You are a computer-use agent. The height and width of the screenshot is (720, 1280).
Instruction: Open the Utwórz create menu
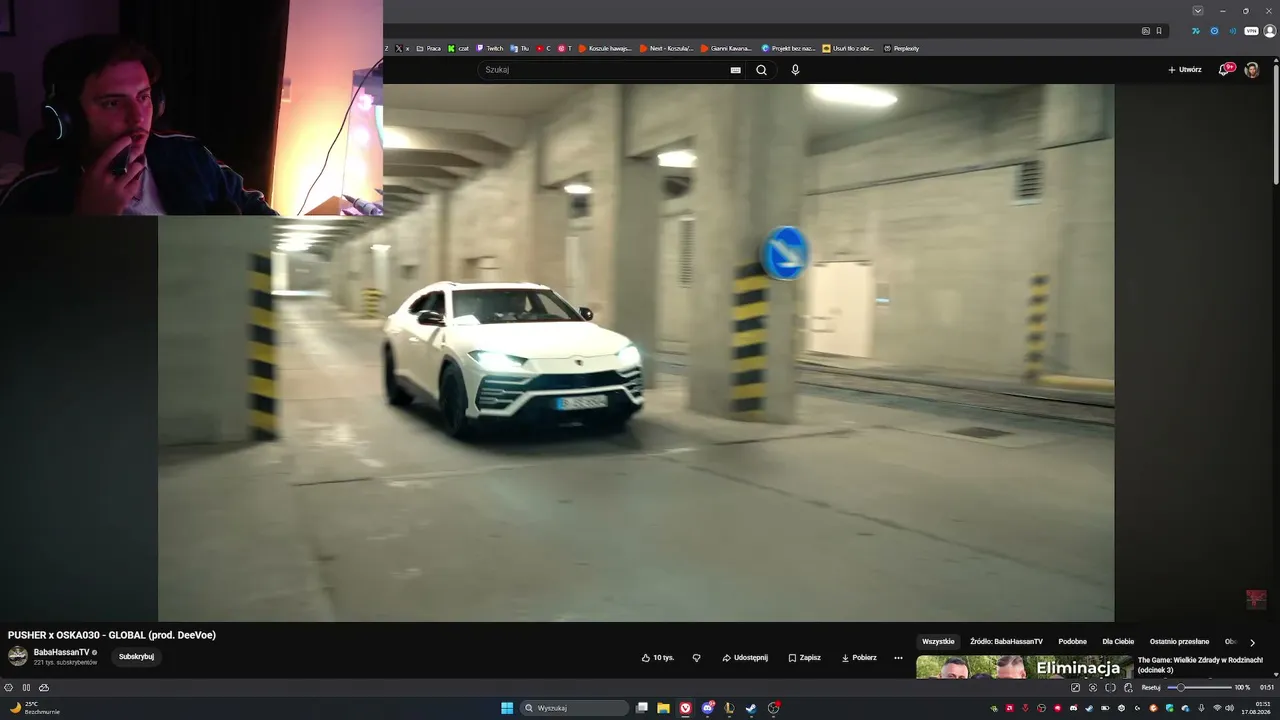coord(1185,70)
